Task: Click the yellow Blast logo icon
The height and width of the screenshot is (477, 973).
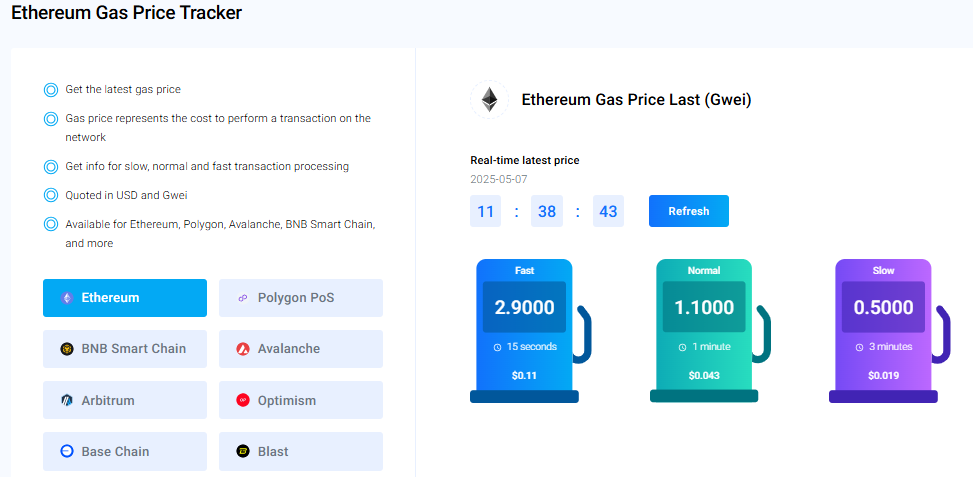Action: coord(242,451)
